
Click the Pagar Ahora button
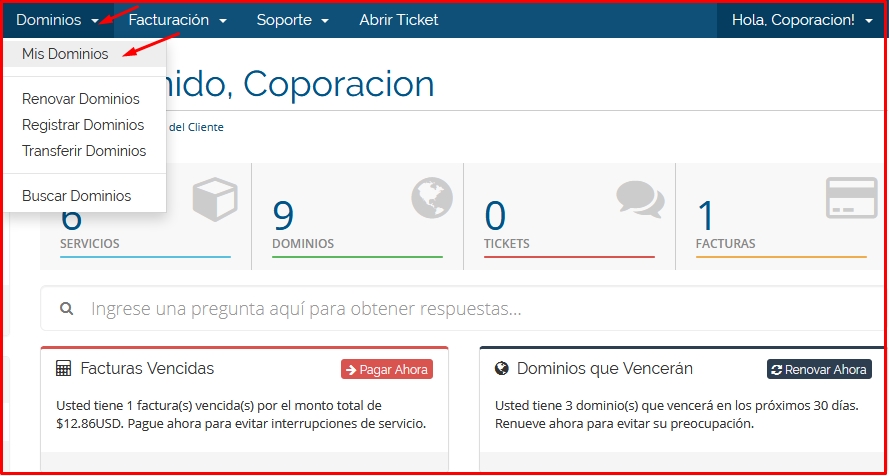tap(387, 369)
